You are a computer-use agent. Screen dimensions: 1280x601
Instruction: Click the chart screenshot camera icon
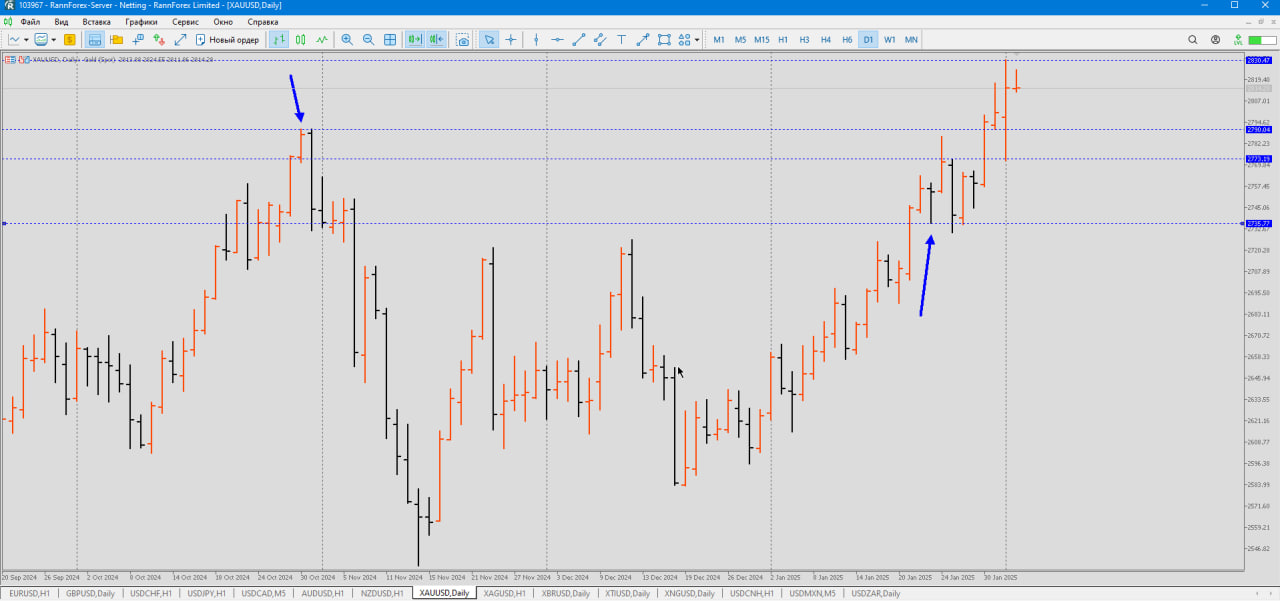(463, 40)
